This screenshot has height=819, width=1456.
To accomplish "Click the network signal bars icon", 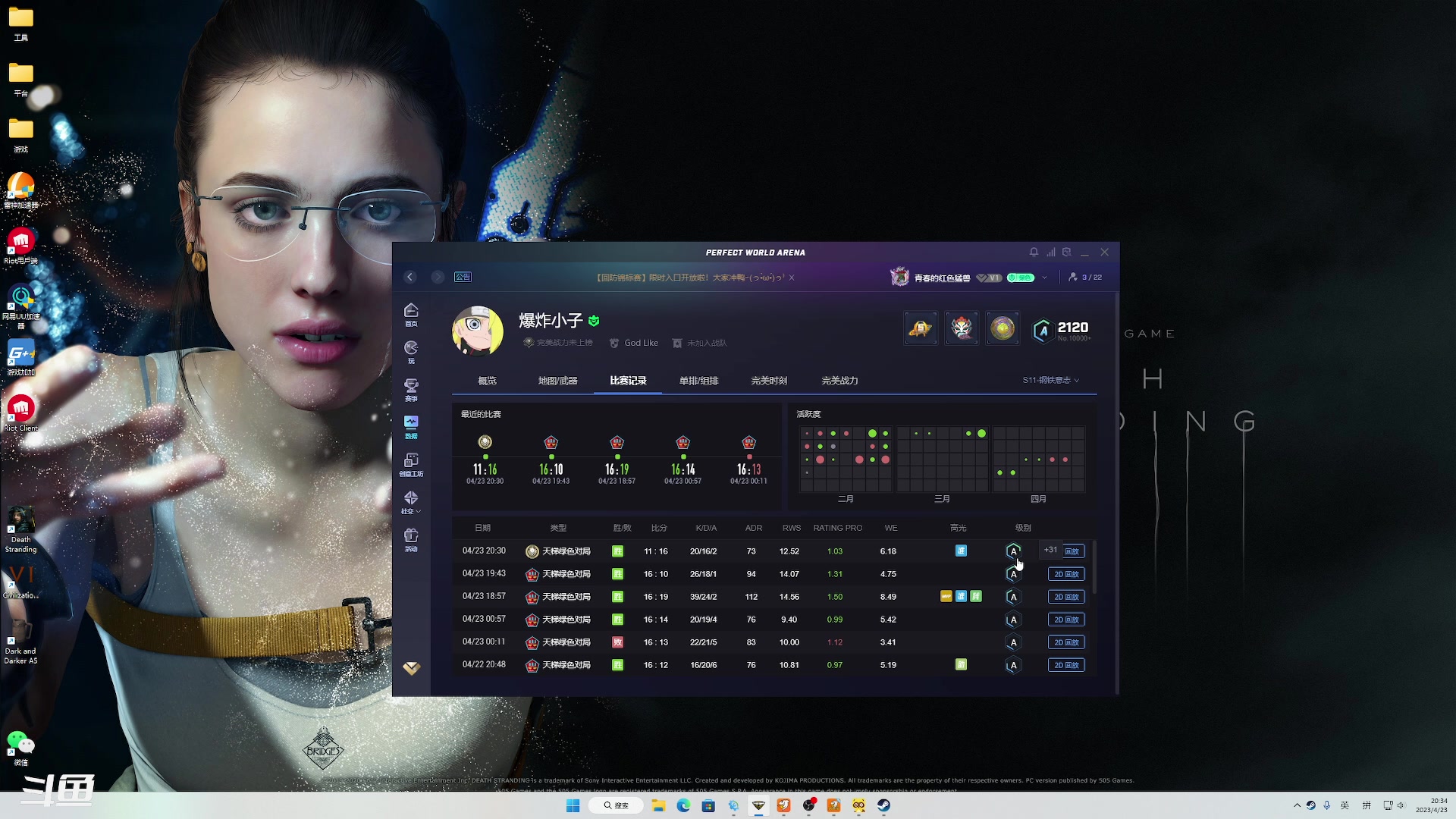I will (1051, 252).
